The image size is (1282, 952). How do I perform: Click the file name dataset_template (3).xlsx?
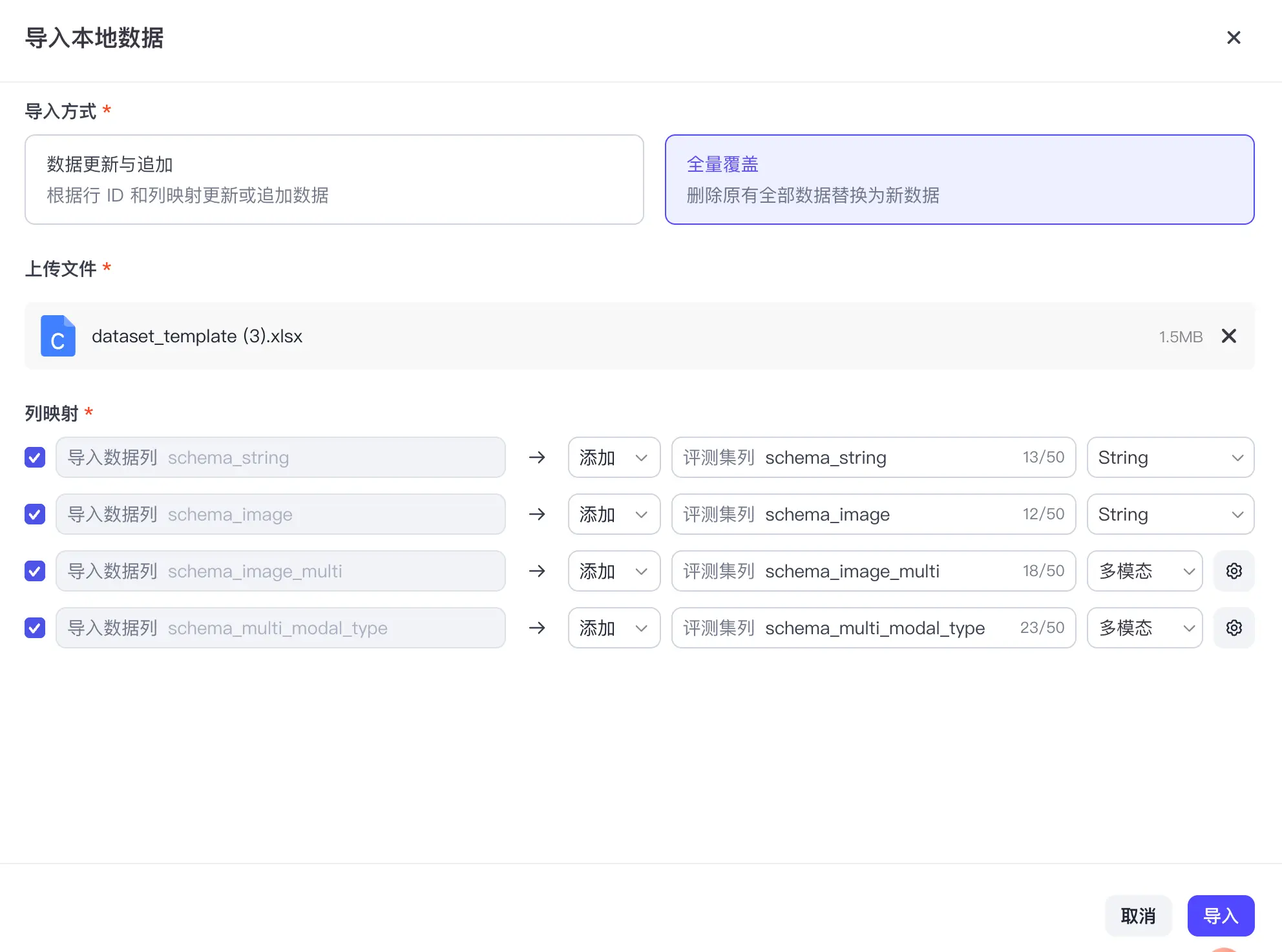pos(197,336)
